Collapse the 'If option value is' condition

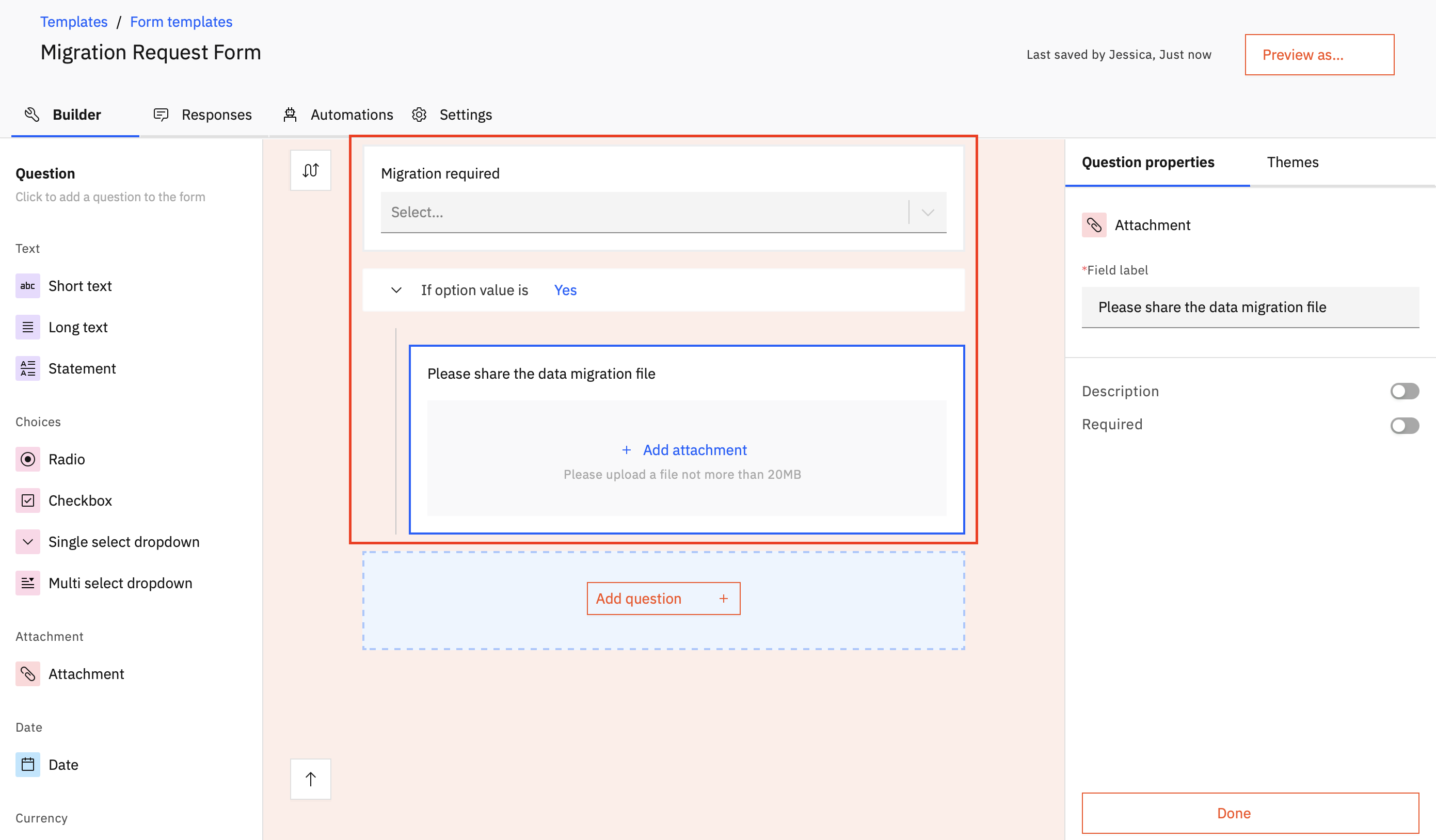(x=396, y=290)
